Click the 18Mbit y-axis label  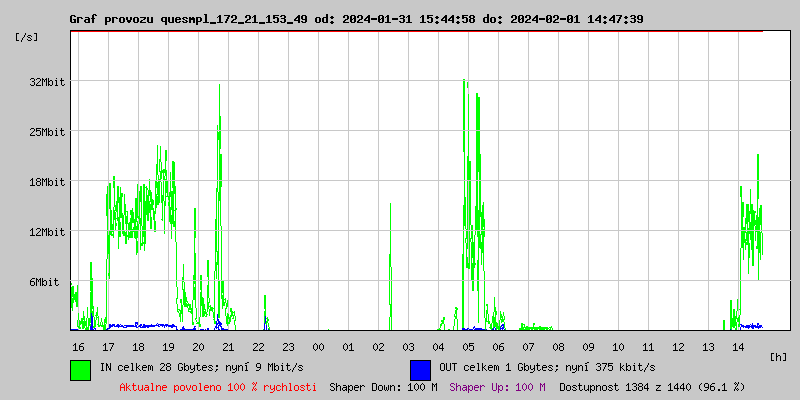click(47, 182)
